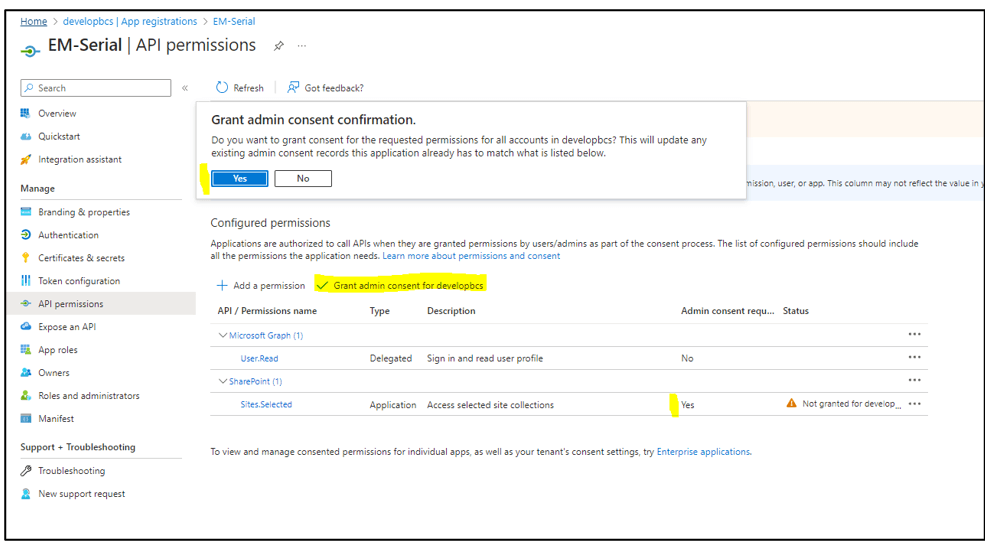The width and height of the screenshot is (988, 546).
Task: Collapse the sidebar with double-chevron icon
Action: tap(185, 88)
